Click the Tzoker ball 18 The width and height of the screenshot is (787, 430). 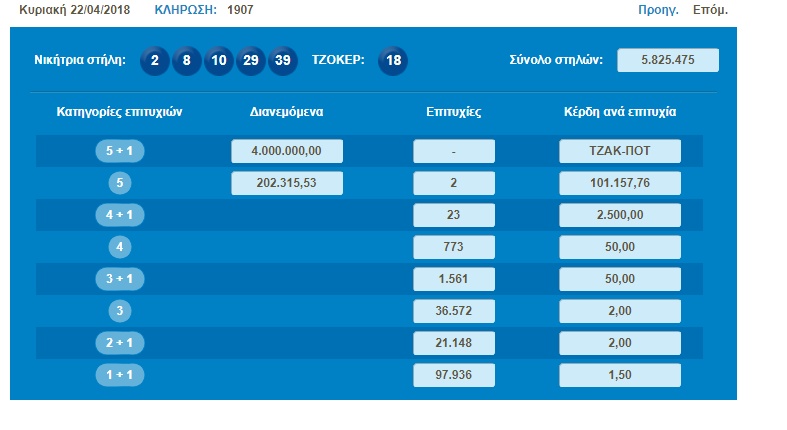(394, 60)
